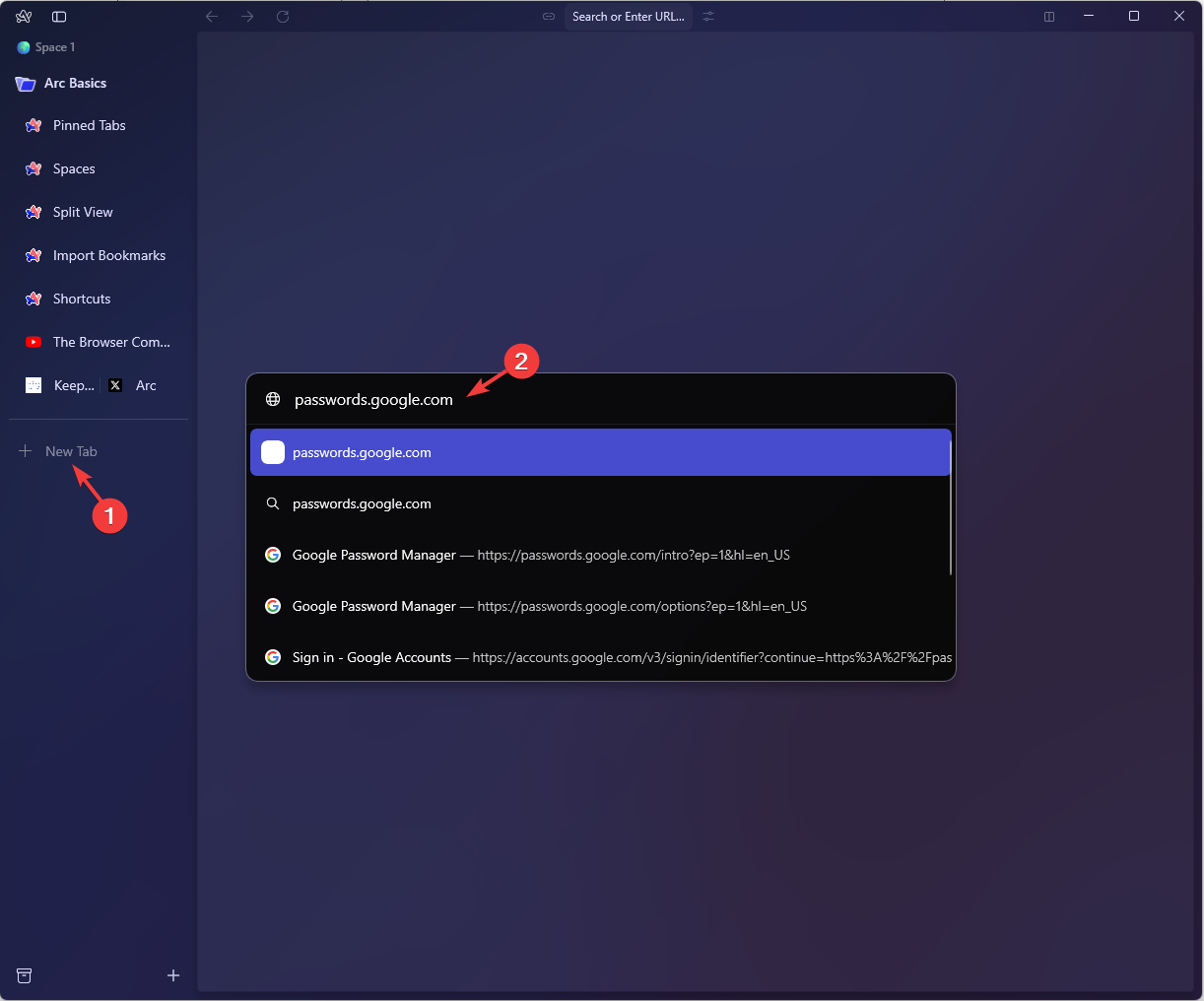Click Google icon on intro suggestion
The height and width of the screenshot is (1001, 1204).
pyautogui.click(x=273, y=555)
